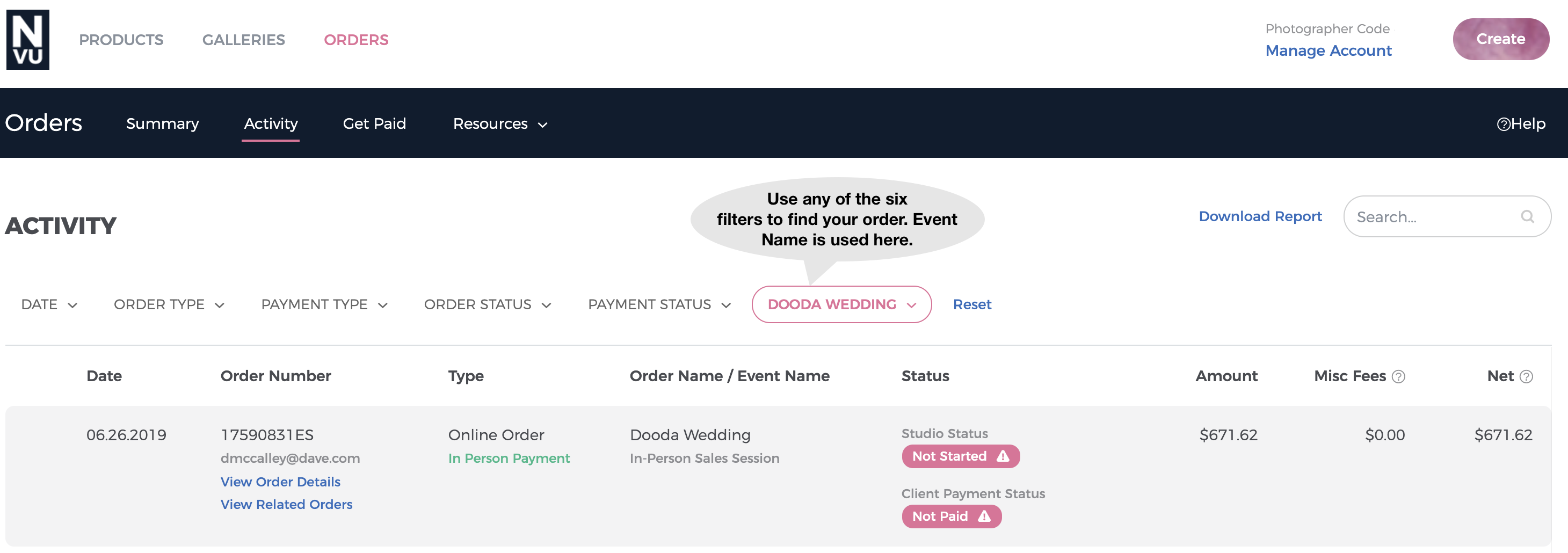
Task: Click the Misc Fees help icon
Action: [1399, 376]
